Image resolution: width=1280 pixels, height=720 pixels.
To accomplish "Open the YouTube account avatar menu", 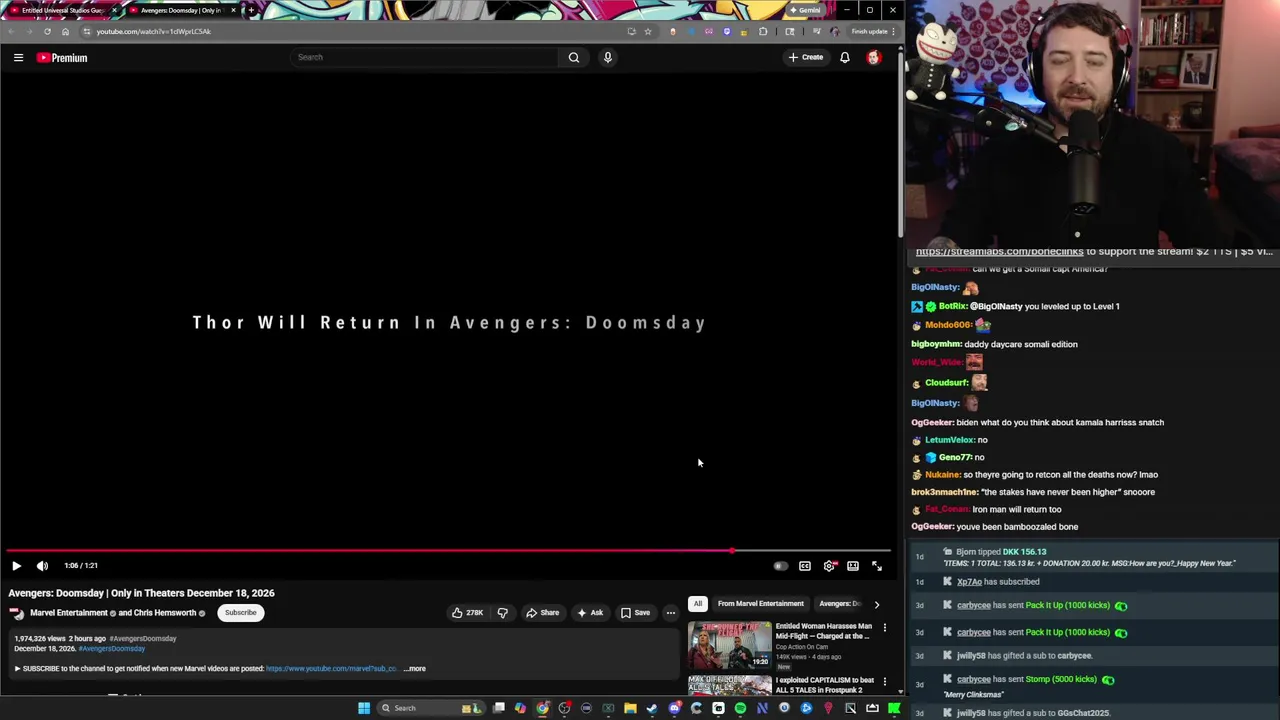I will (x=873, y=57).
